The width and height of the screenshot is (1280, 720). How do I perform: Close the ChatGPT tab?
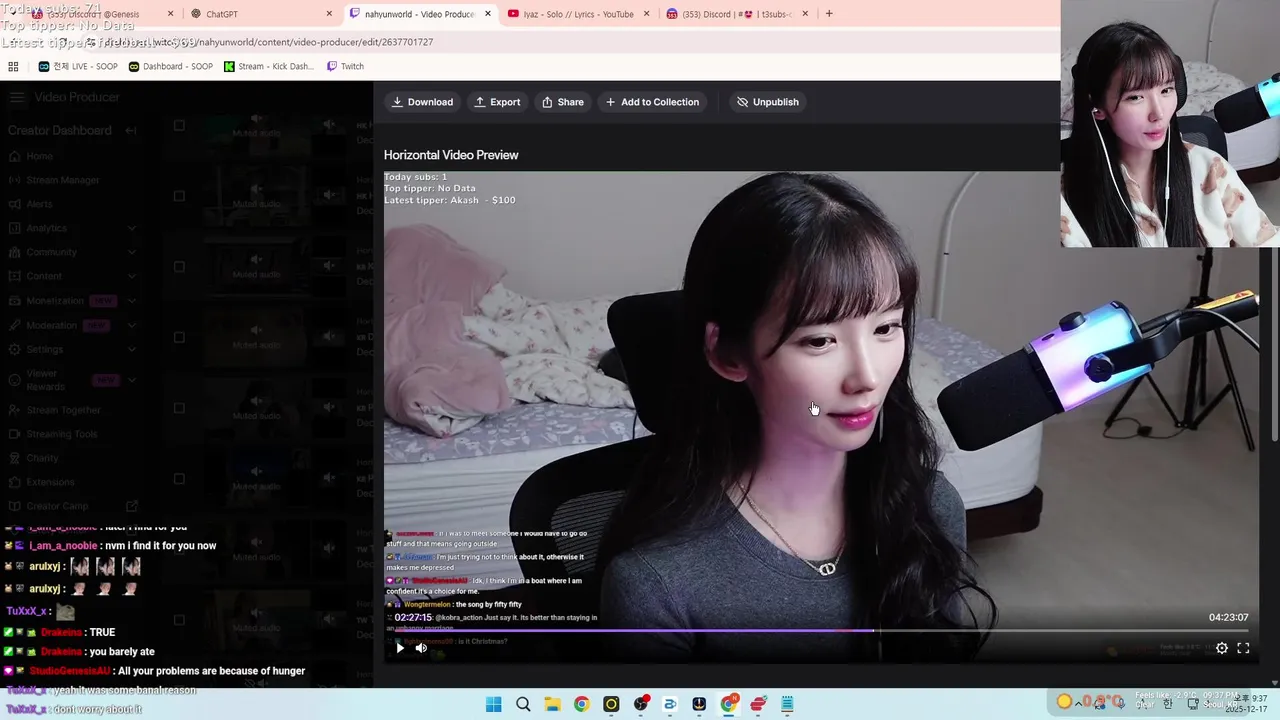329,14
